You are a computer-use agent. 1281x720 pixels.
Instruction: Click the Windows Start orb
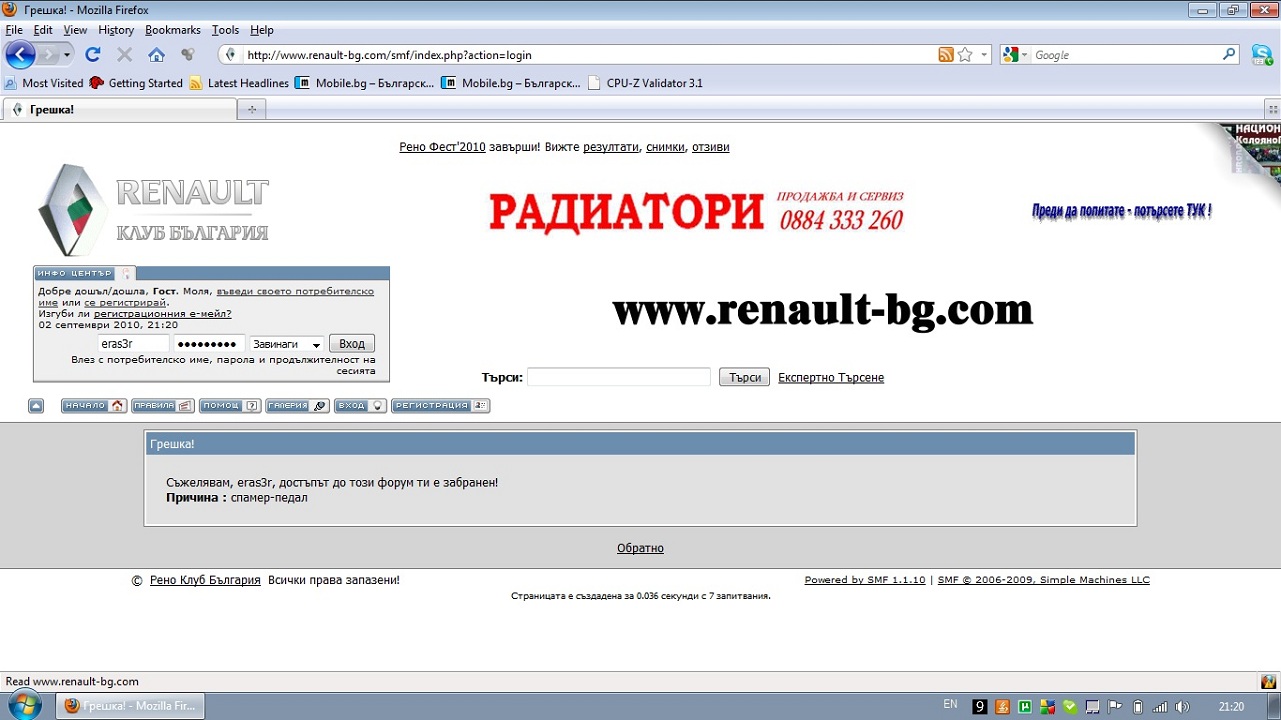(x=23, y=705)
